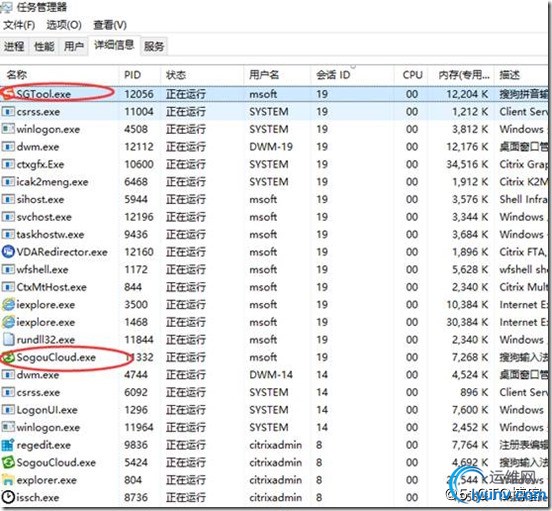This screenshot has width=552, height=511.
Task: Click the Task Manager title bar icon
Action: click(x=7, y=7)
